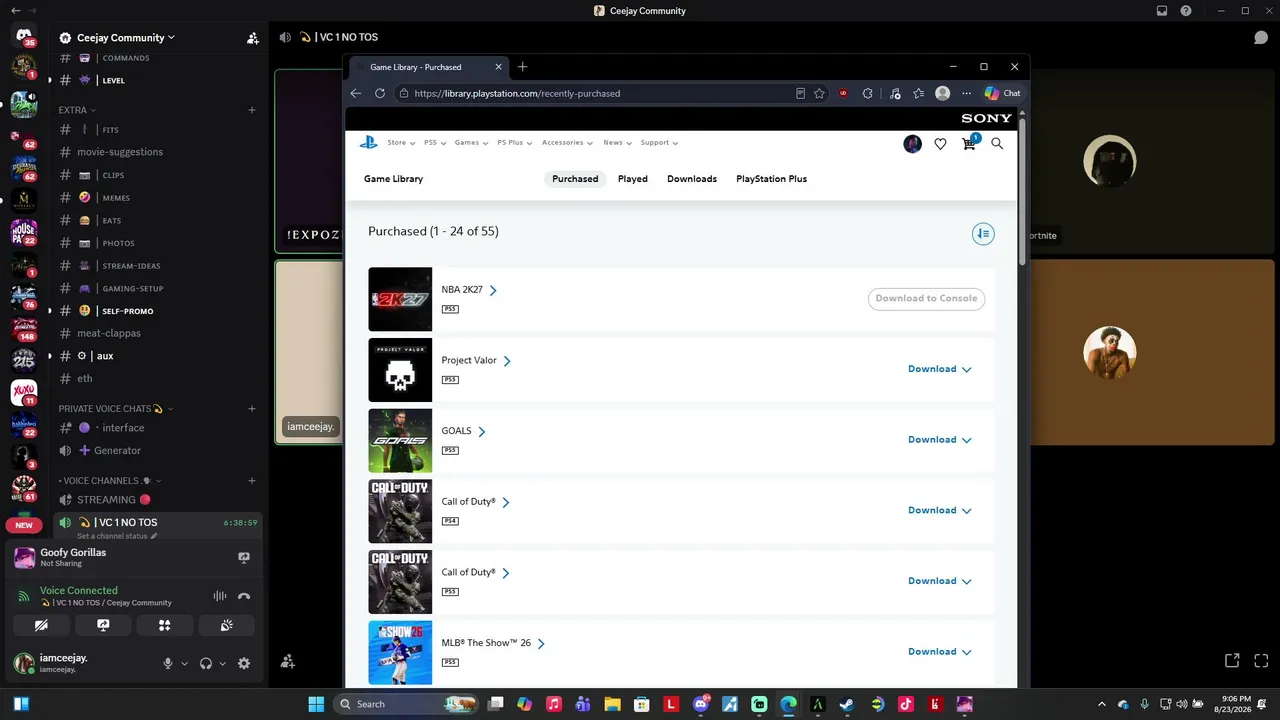
Task: Expand the PS5 navigation menu
Action: pyautogui.click(x=435, y=143)
